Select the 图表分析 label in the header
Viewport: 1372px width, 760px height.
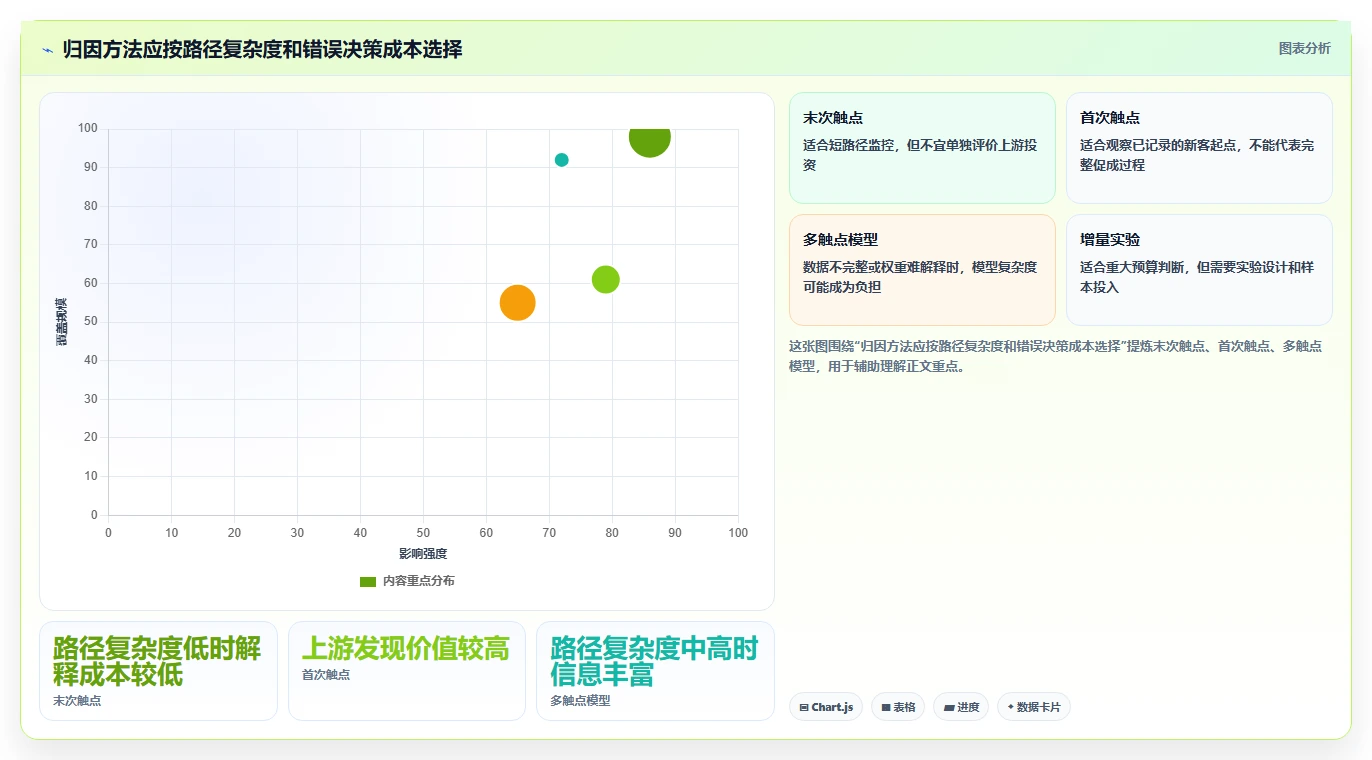[1304, 48]
